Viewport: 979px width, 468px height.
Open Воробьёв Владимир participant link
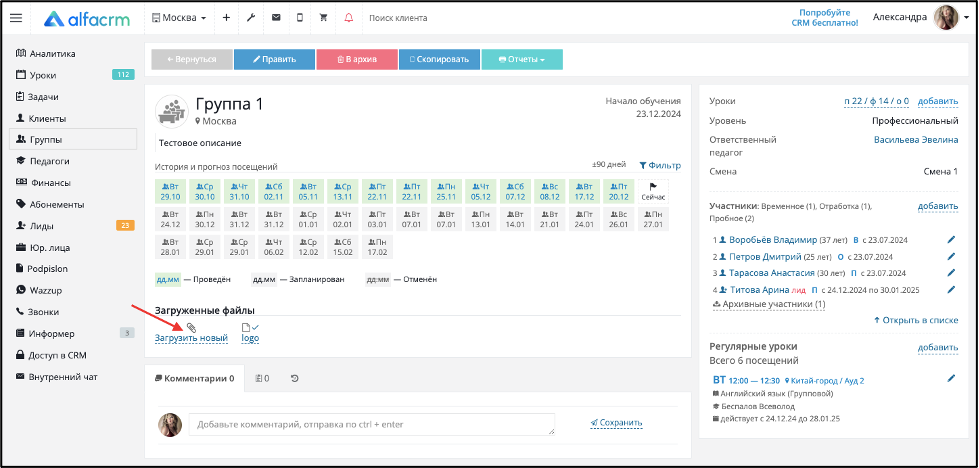(x=773, y=240)
